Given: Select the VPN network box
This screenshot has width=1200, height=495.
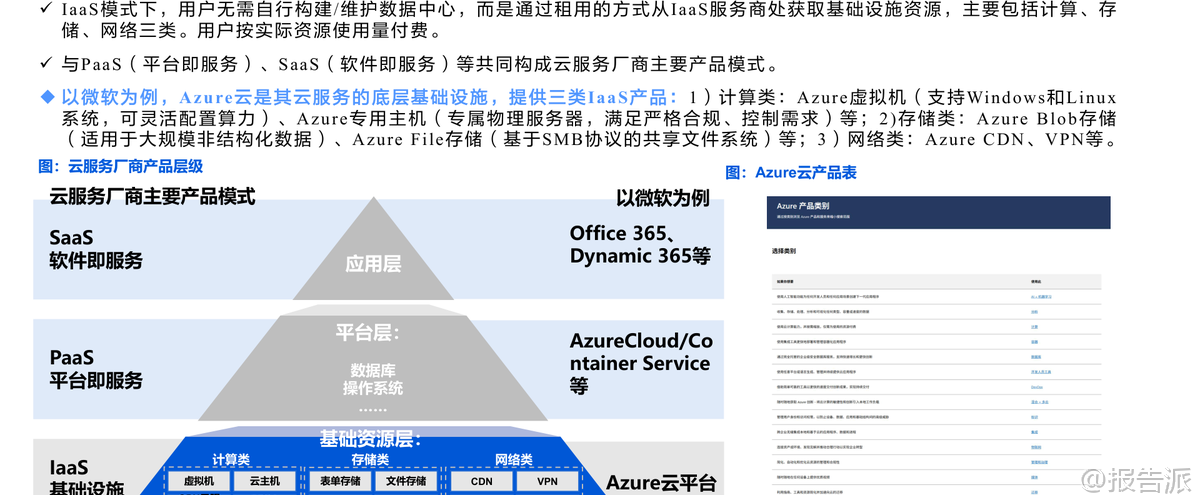Looking at the screenshot, I should click(547, 481).
